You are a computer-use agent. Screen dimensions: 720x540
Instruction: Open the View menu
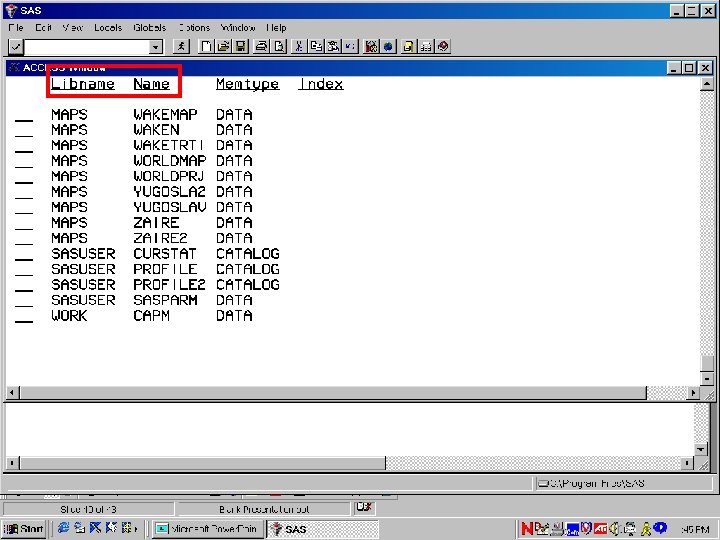pos(73,28)
